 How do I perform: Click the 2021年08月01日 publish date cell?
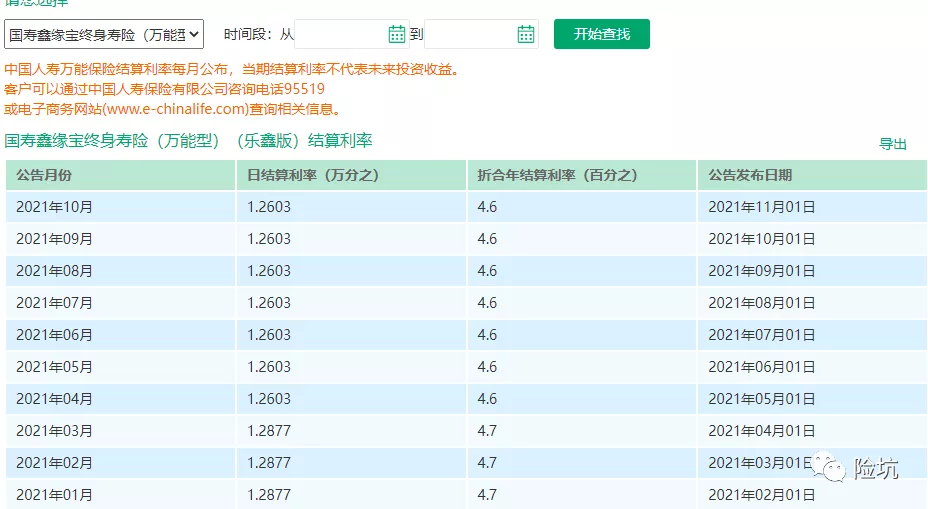[x=812, y=303]
